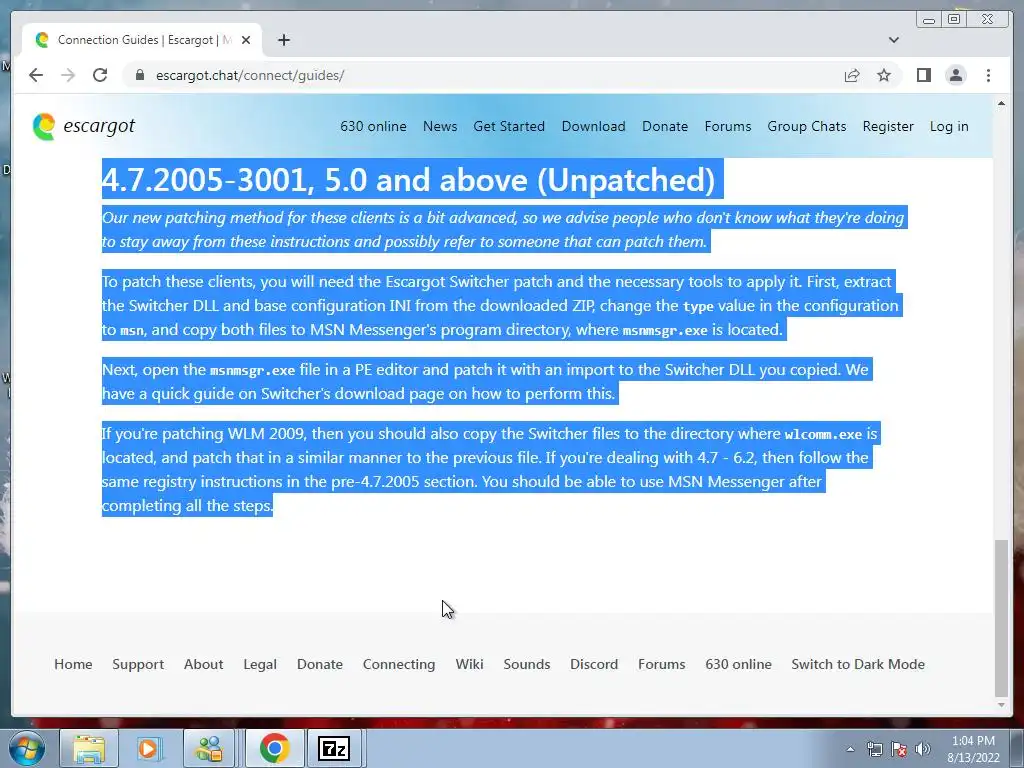
Task: Expand the tab search chevron
Action: 893,40
